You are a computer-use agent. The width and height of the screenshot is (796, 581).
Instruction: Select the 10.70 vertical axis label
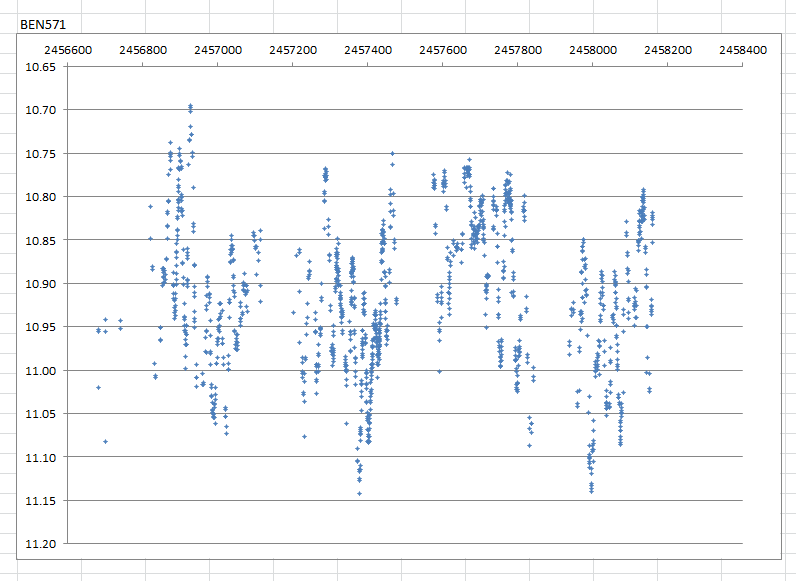coord(41,110)
